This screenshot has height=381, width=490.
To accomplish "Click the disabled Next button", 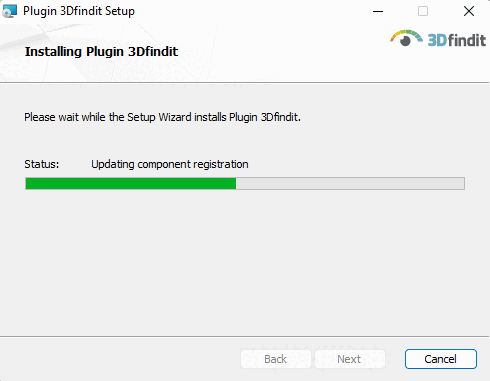I will [x=349, y=359].
